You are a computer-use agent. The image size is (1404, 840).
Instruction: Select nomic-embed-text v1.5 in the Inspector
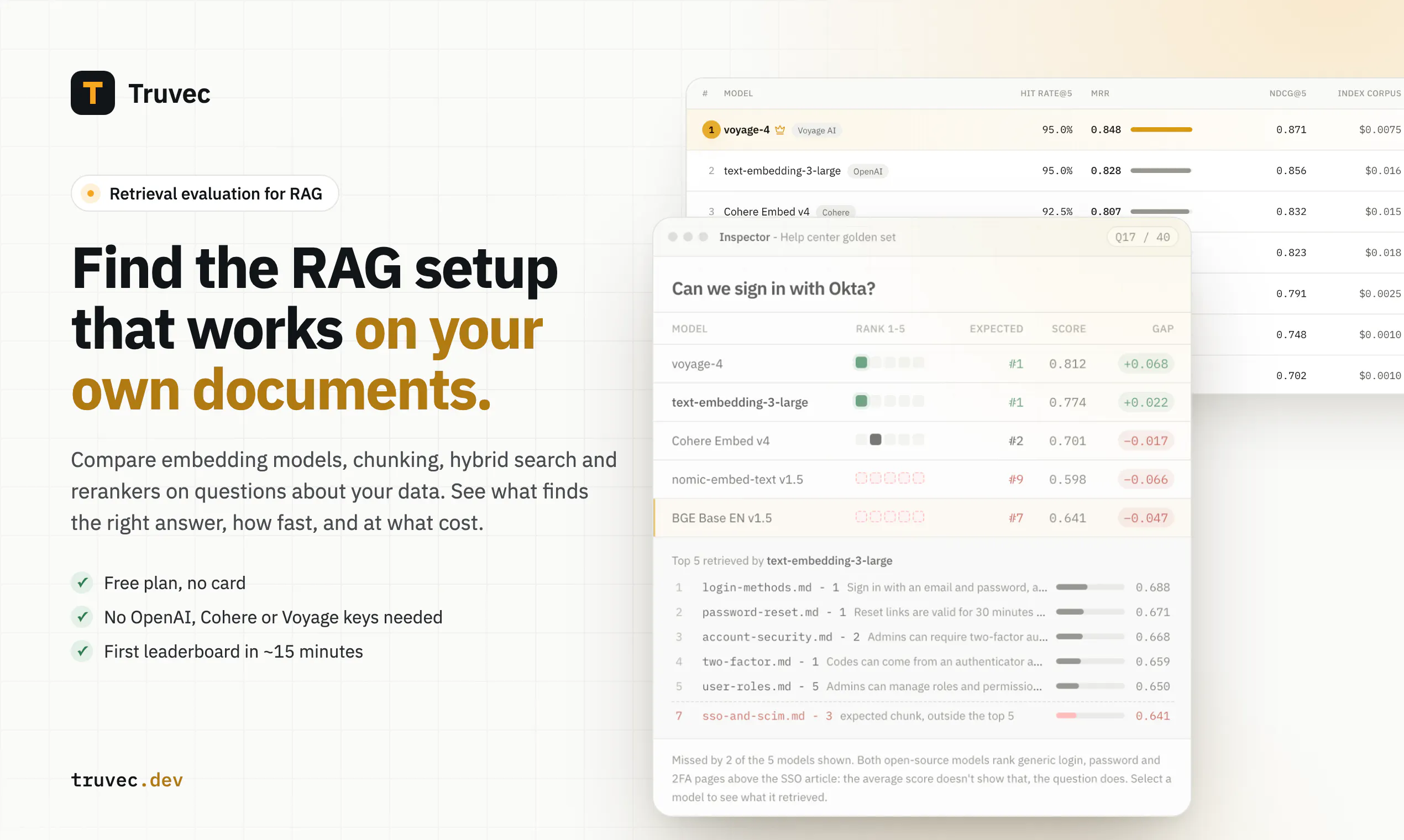[921, 479]
